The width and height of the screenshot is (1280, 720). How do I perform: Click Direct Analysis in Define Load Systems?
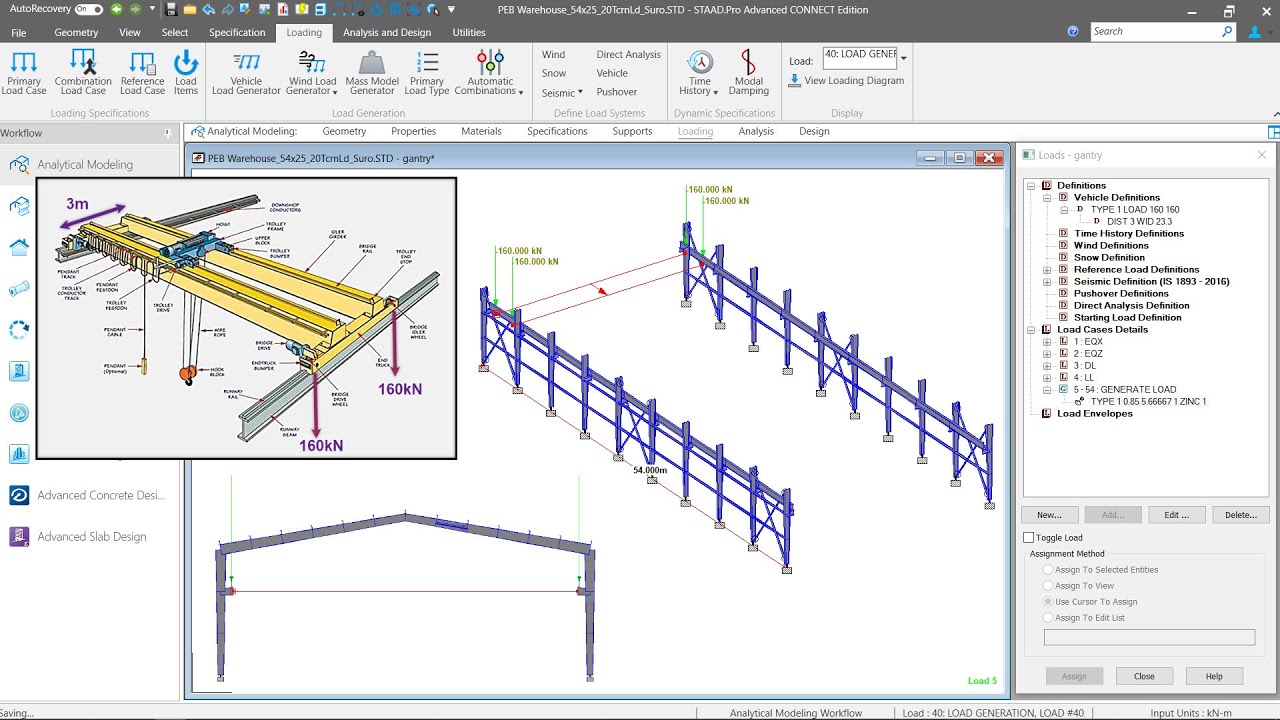coord(629,55)
